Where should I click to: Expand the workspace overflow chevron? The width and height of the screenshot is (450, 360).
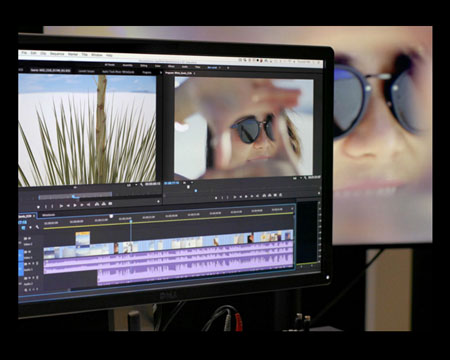click(x=228, y=68)
